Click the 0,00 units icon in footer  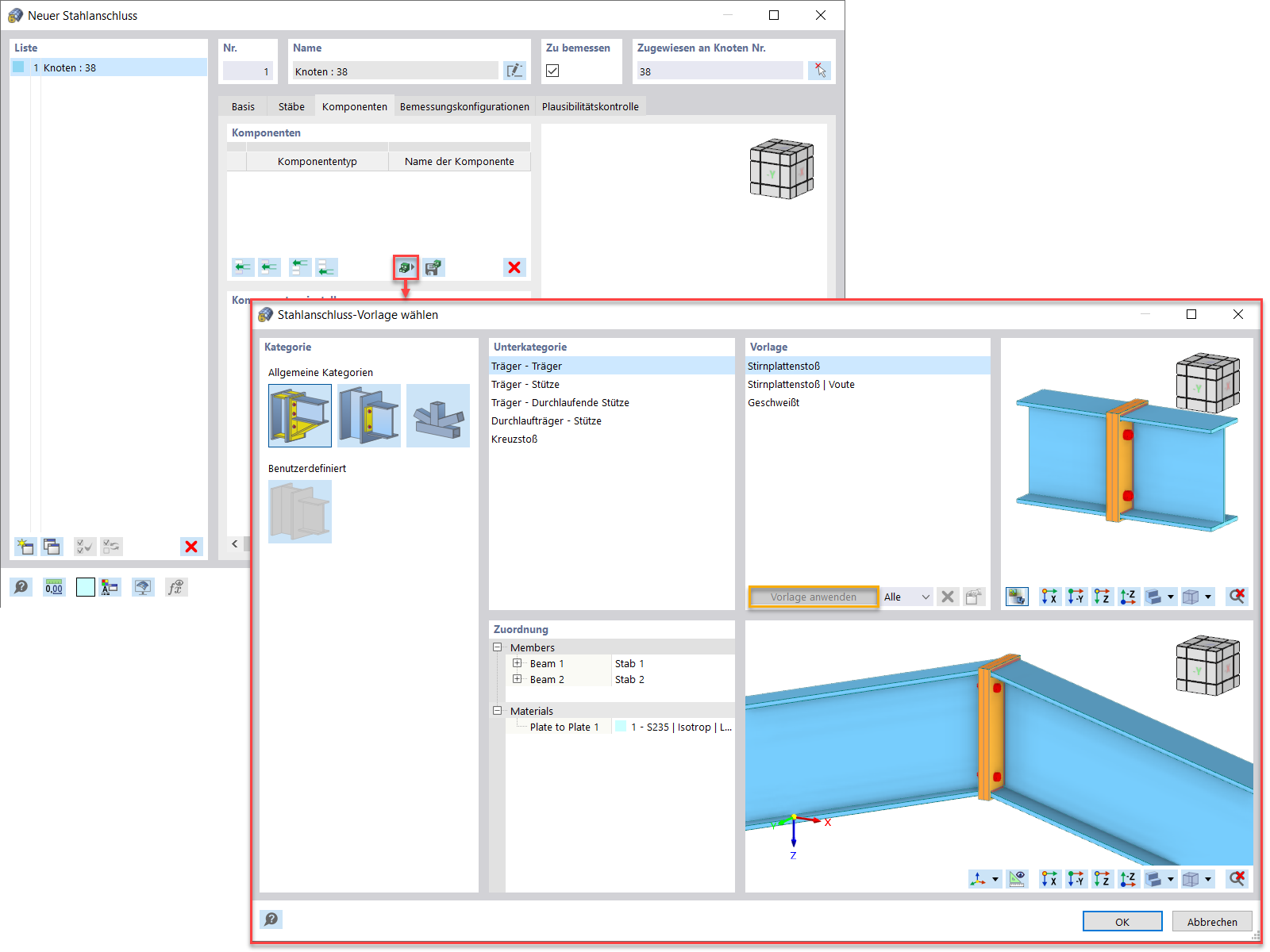54,587
